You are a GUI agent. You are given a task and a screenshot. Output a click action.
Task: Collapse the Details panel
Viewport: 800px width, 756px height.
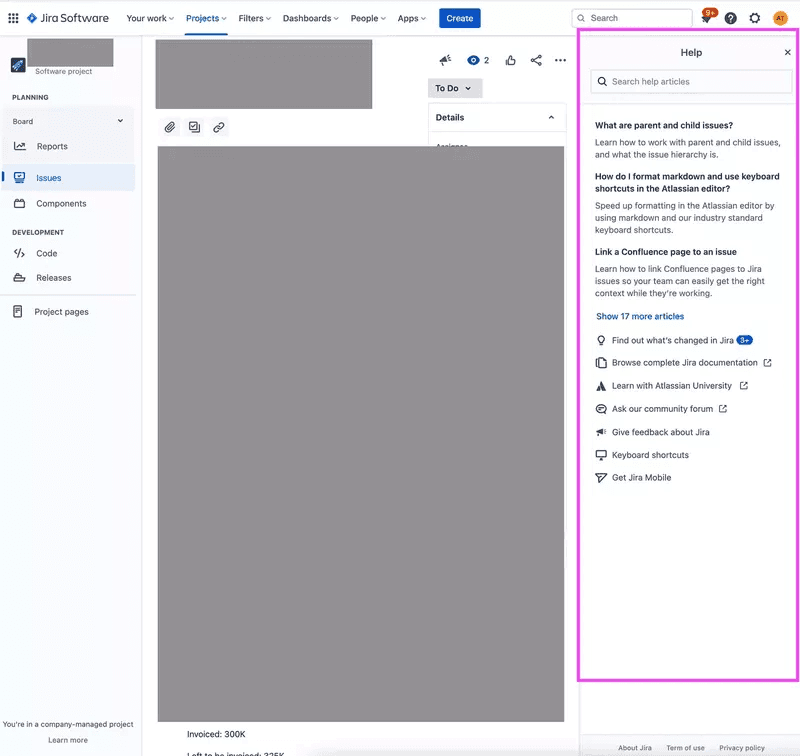click(553, 117)
